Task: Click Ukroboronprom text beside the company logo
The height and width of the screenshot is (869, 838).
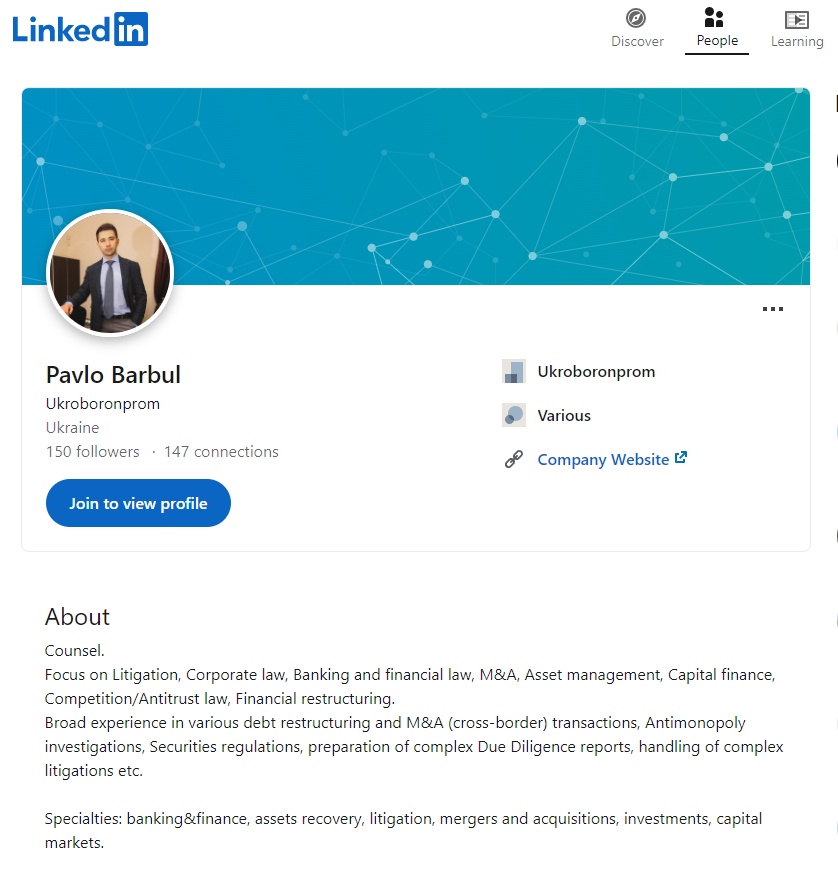Action: click(596, 372)
